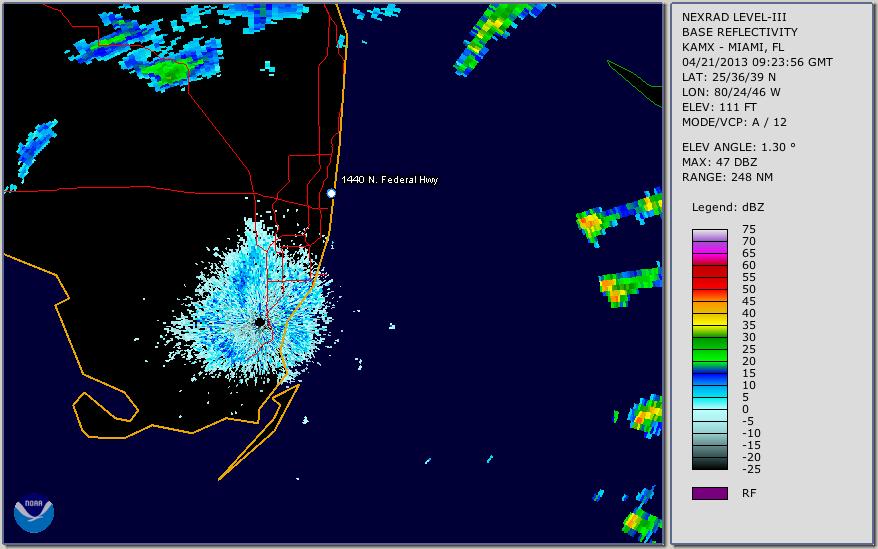Click the "BASE REFLECTIVITY" line
Viewport: 878px width, 549px height.
tap(740, 32)
